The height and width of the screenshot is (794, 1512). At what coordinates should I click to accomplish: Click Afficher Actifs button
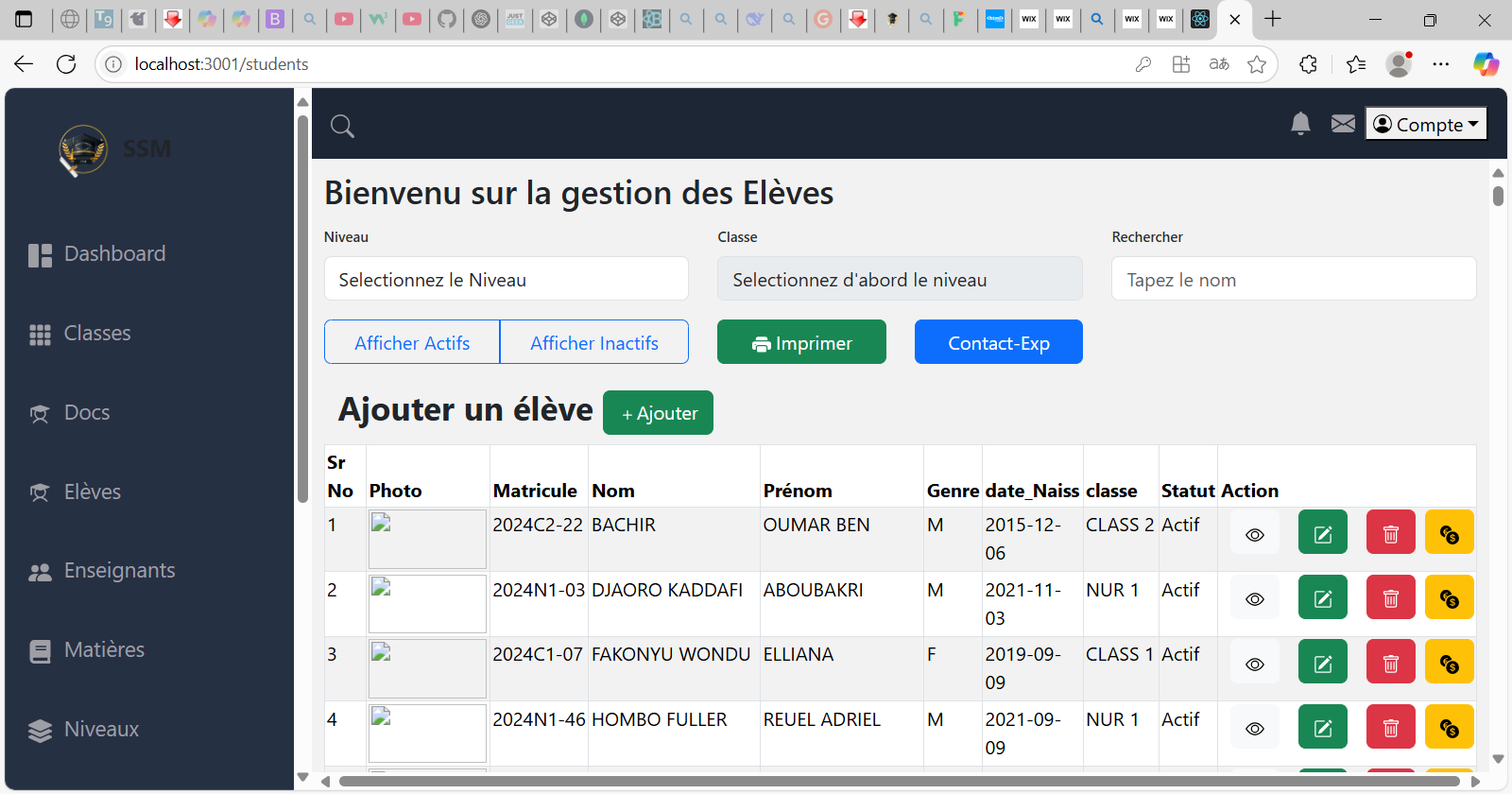pyautogui.click(x=412, y=342)
